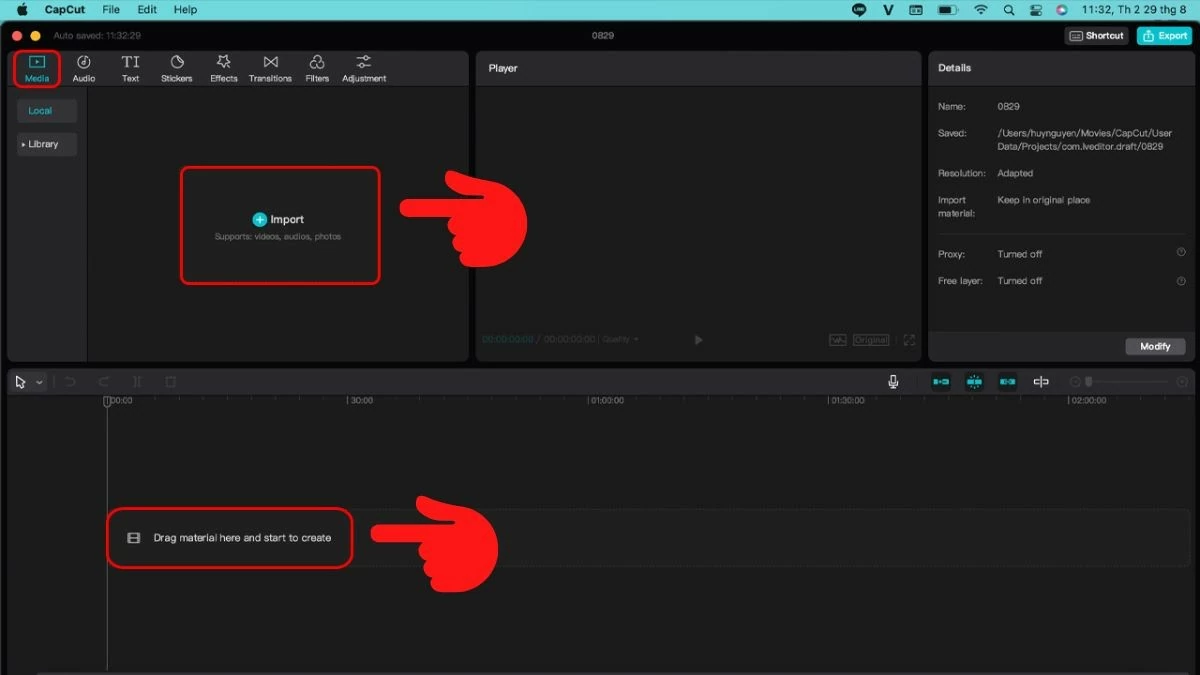This screenshot has height=675, width=1200.
Task: Click the Export button
Action: pos(1164,36)
